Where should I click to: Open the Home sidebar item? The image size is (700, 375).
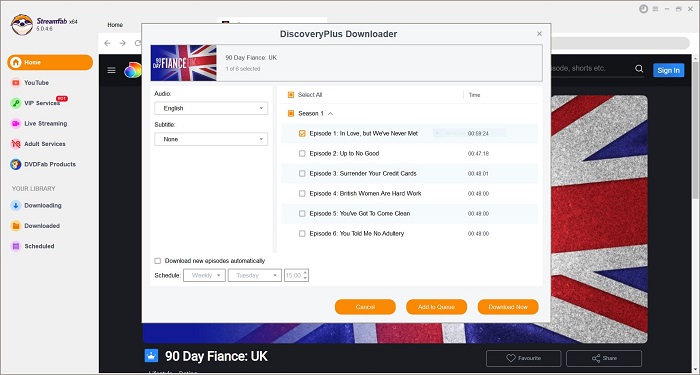click(x=50, y=62)
